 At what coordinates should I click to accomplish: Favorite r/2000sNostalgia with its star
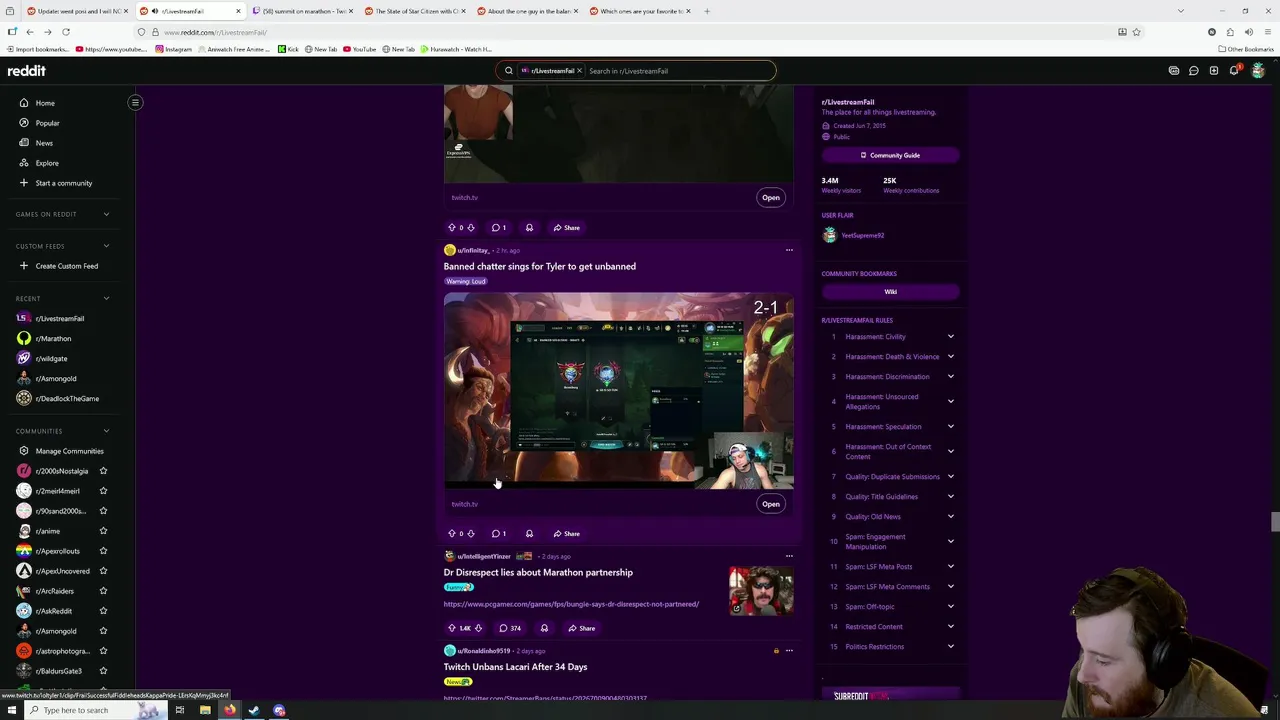(103, 471)
